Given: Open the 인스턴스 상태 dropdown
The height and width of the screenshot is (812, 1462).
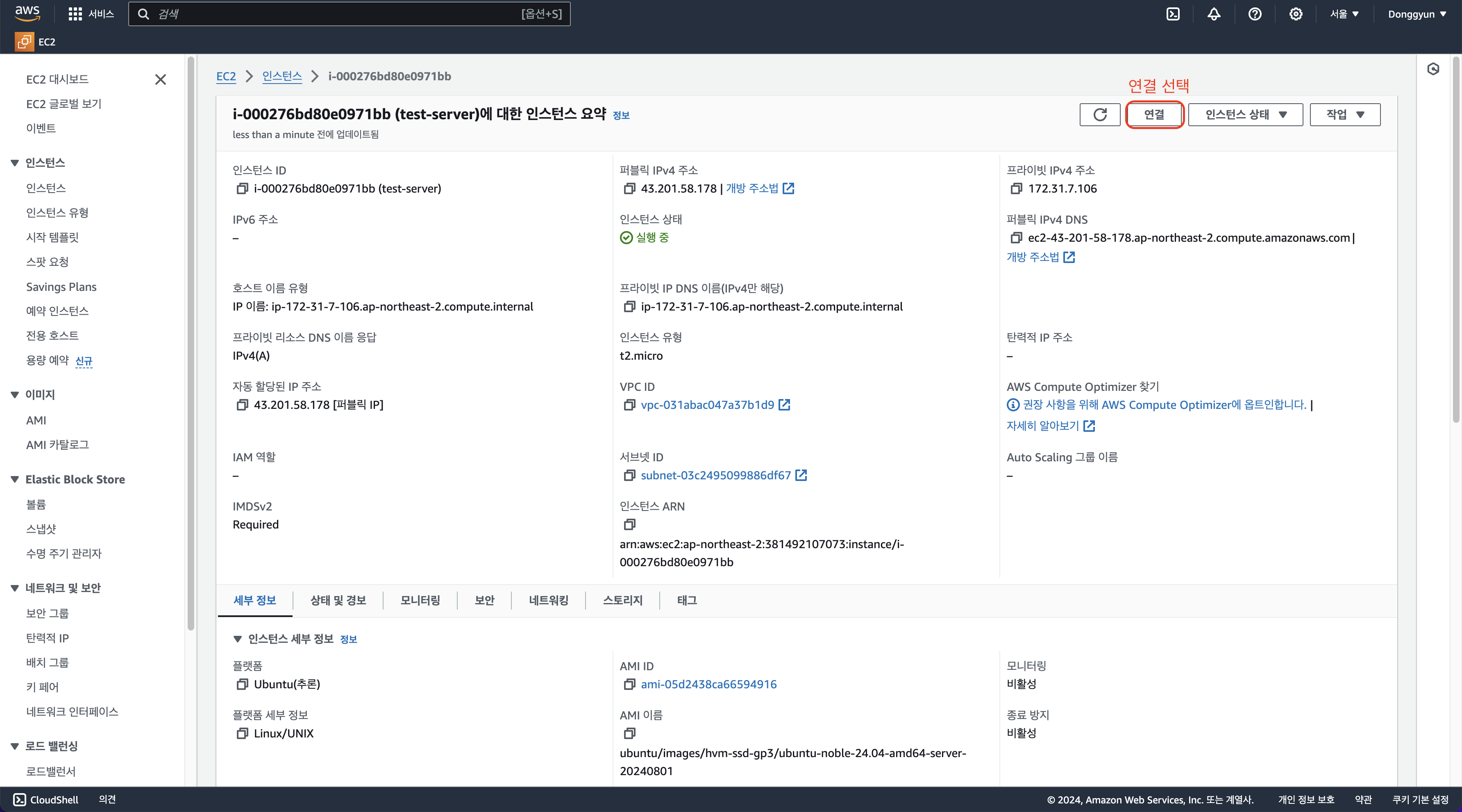Looking at the screenshot, I should (x=1245, y=115).
